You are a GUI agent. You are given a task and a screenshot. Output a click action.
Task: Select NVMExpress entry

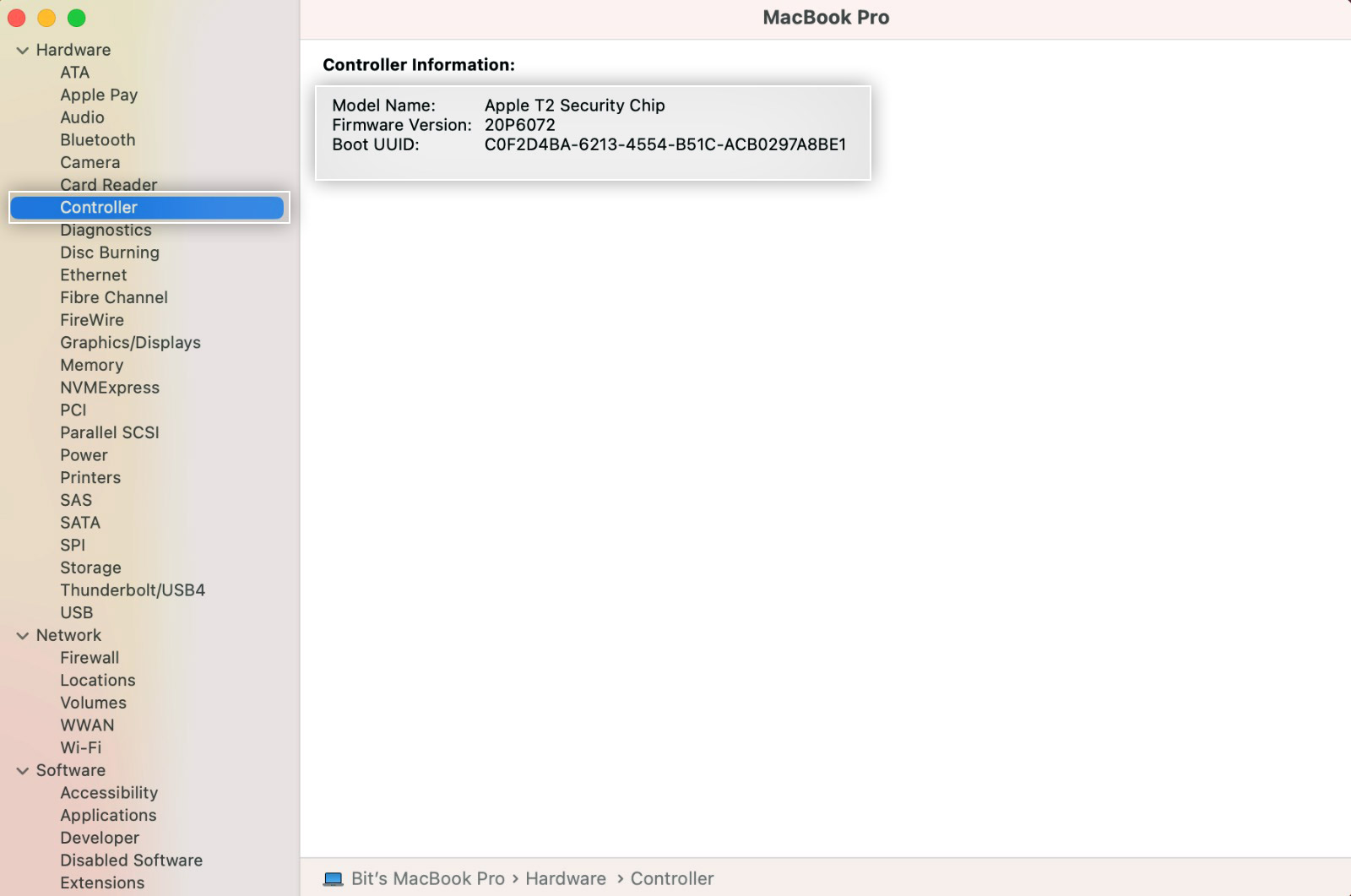(110, 388)
